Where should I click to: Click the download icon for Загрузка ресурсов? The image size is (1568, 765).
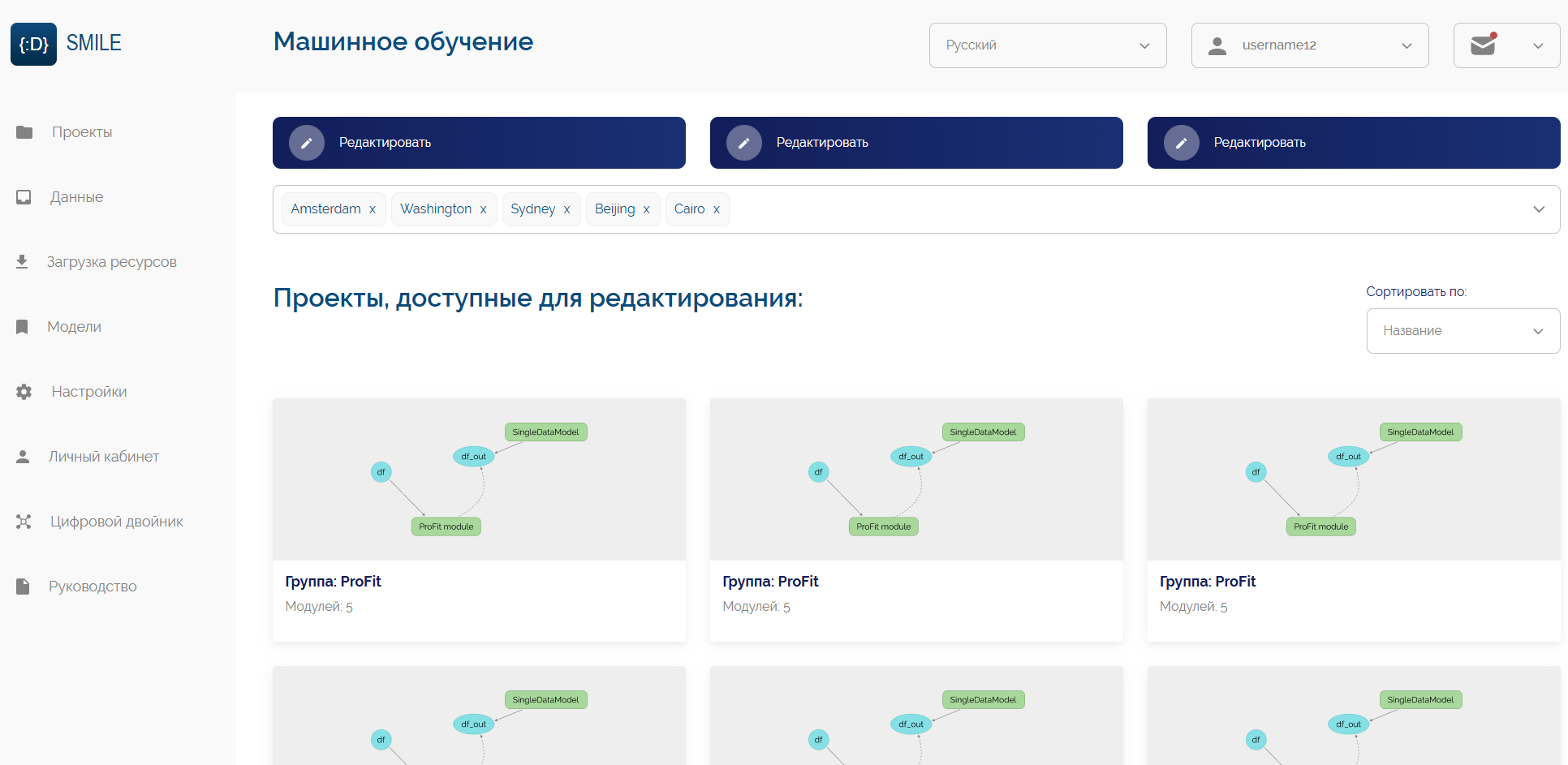click(22, 262)
